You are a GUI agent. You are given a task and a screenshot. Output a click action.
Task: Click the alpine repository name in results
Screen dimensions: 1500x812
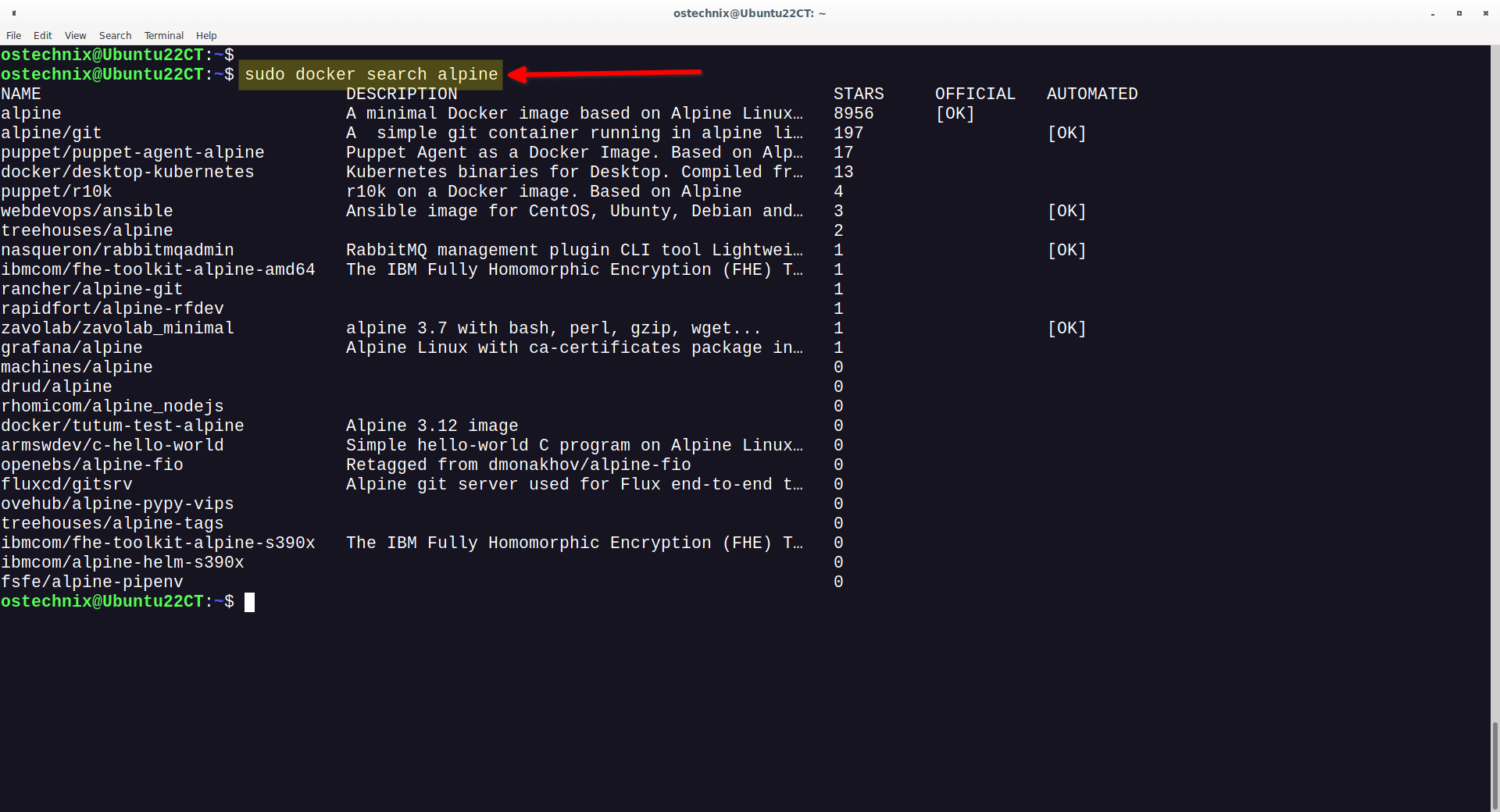(31, 112)
